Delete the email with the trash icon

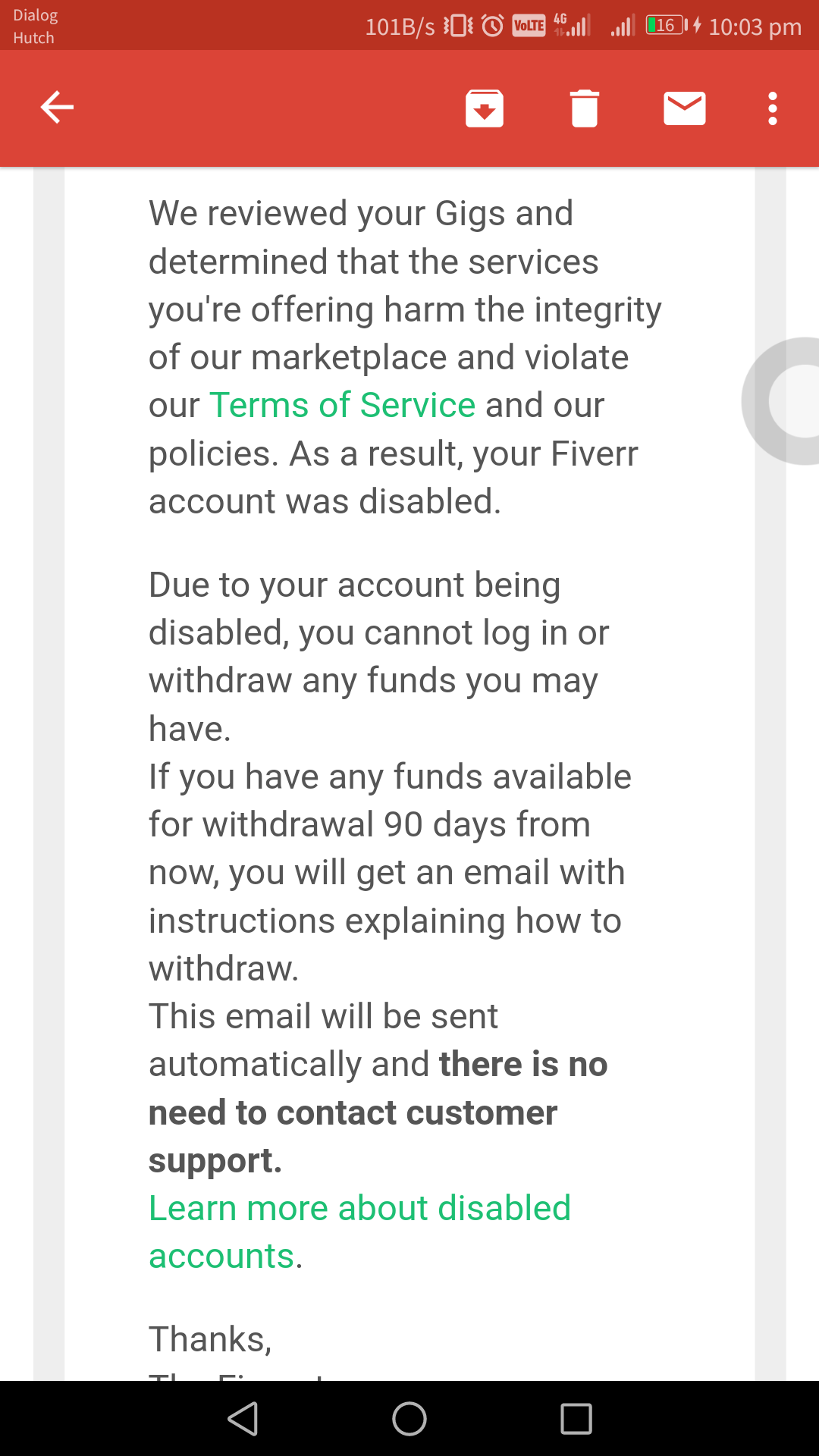(585, 108)
